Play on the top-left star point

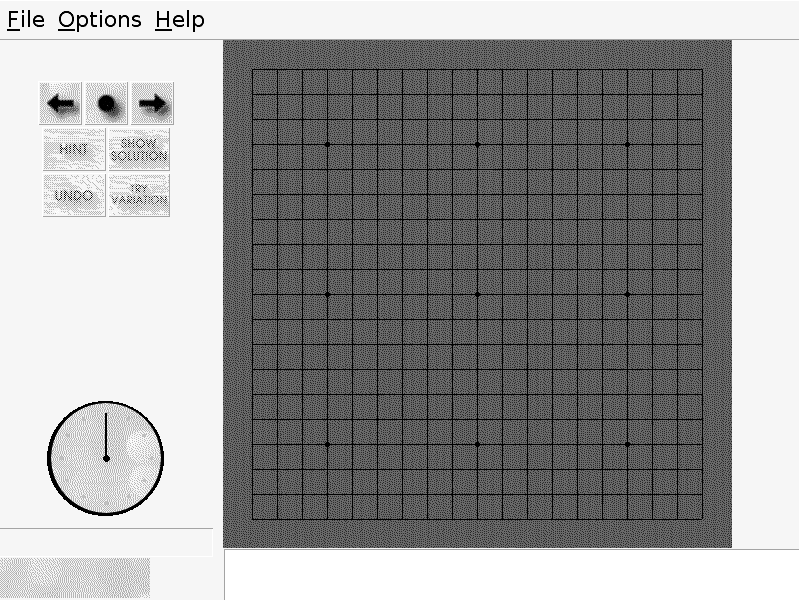pyautogui.click(x=328, y=144)
